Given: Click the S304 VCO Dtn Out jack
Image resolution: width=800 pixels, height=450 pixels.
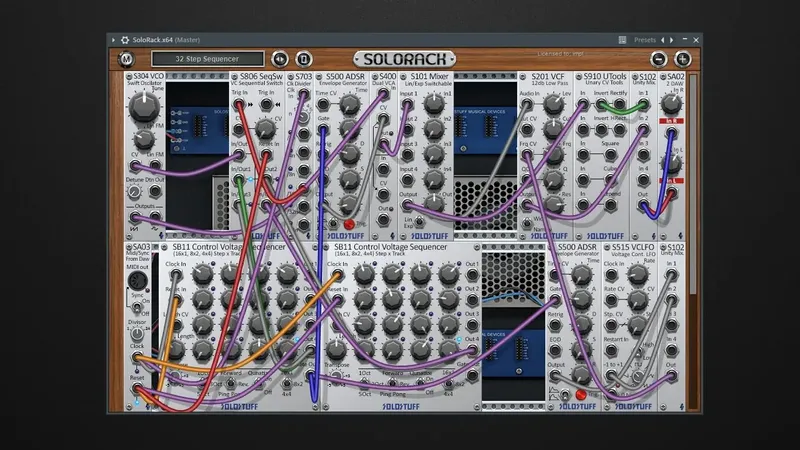Looking at the screenshot, I should click(x=155, y=191).
